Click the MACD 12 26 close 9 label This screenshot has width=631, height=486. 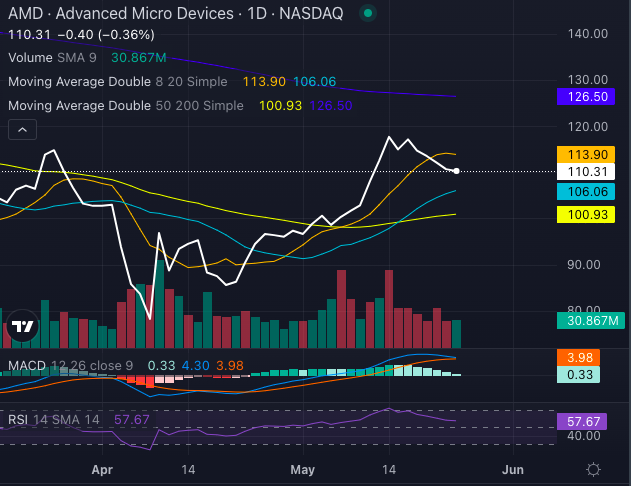pyautogui.click(x=70, y=366)
